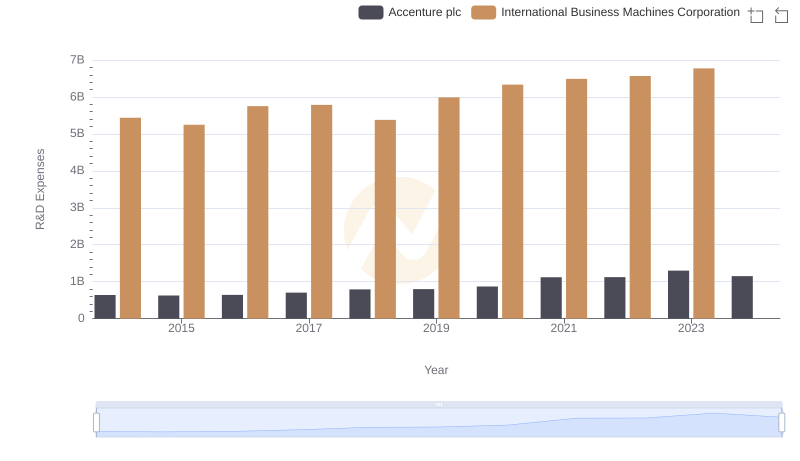Click the 7B y-axis label
Viewport: 800px width, 461px height.
[77, 60]
